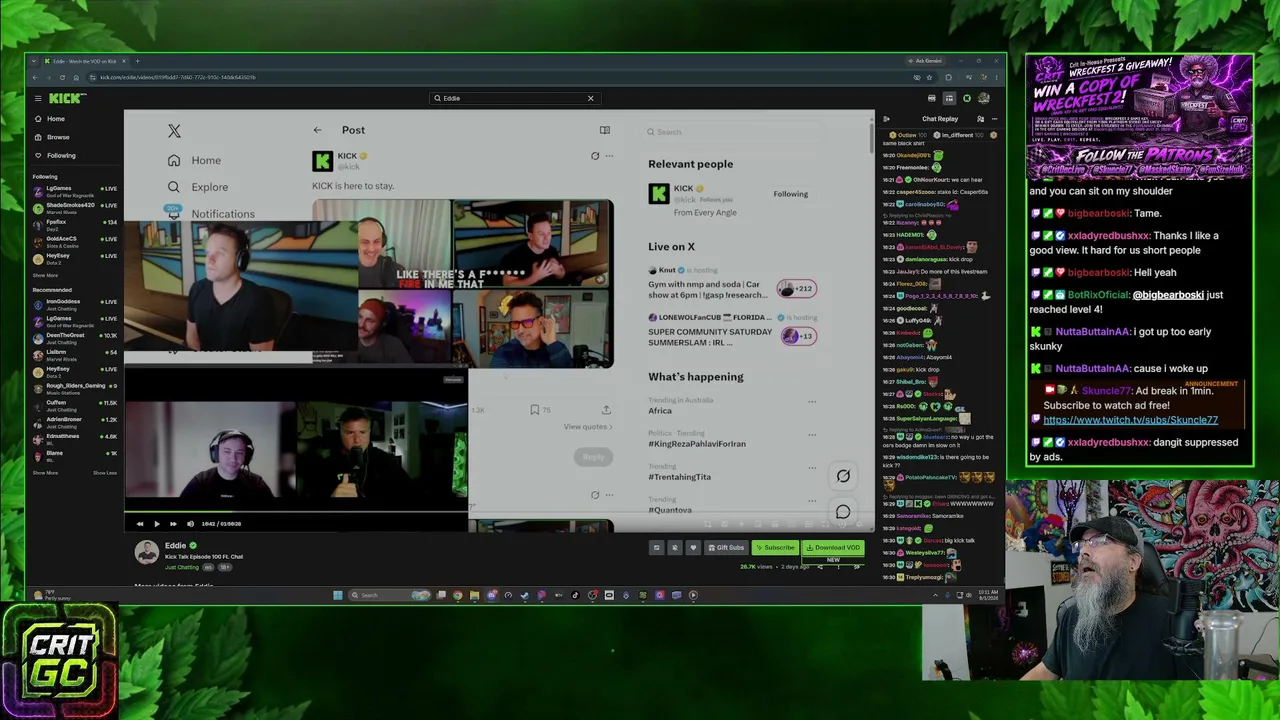The height and width of the screenshot is (720, 1280).
Task: Click Grok icon beside KICK post header
Action: [x=595, y=156]
